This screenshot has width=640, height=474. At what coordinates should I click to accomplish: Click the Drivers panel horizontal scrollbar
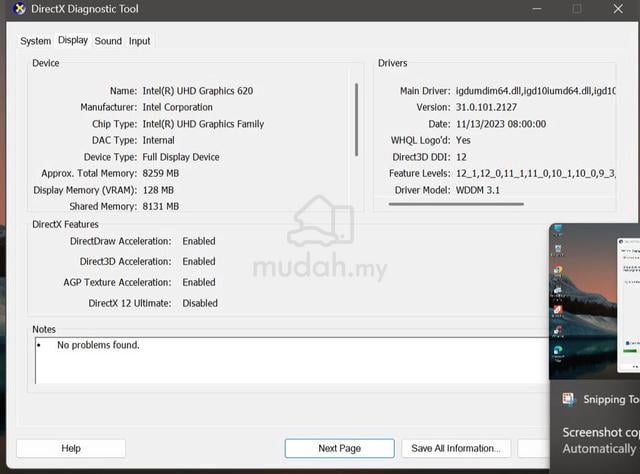456,204
